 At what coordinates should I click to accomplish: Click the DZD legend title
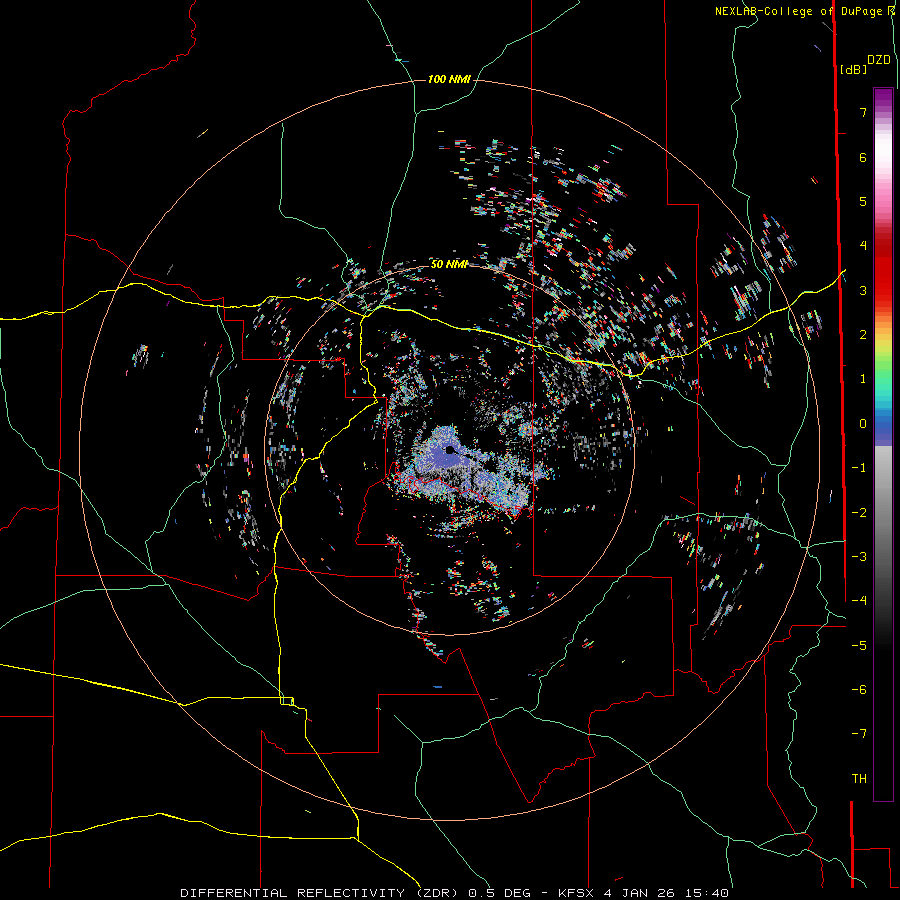pos(879,60)
